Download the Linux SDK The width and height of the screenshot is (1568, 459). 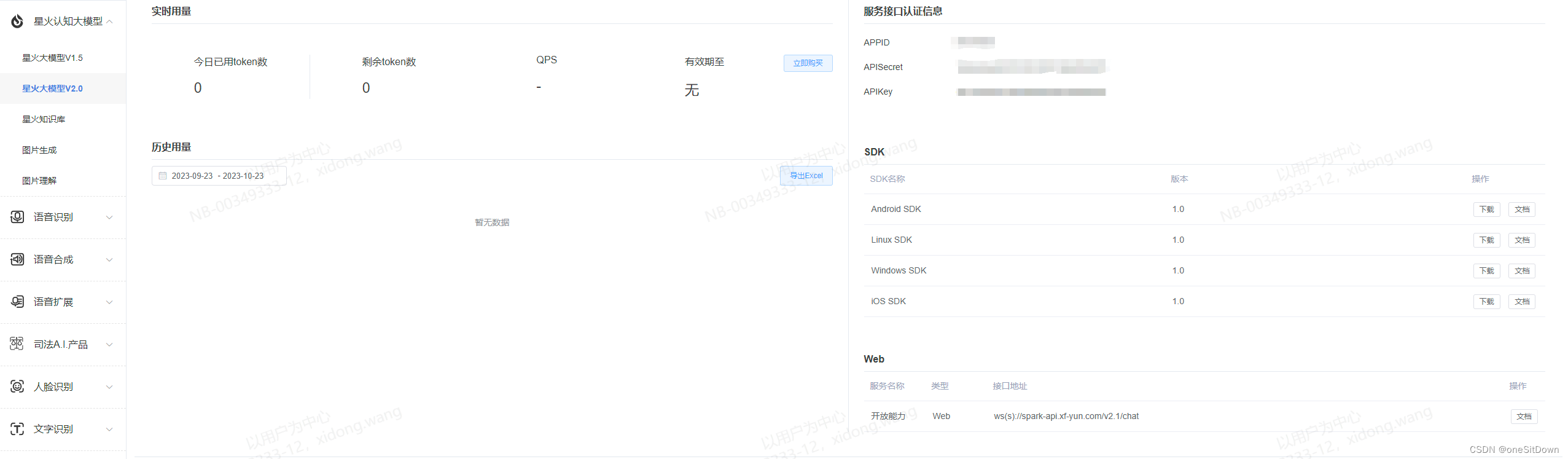(x=1486, y=240)
